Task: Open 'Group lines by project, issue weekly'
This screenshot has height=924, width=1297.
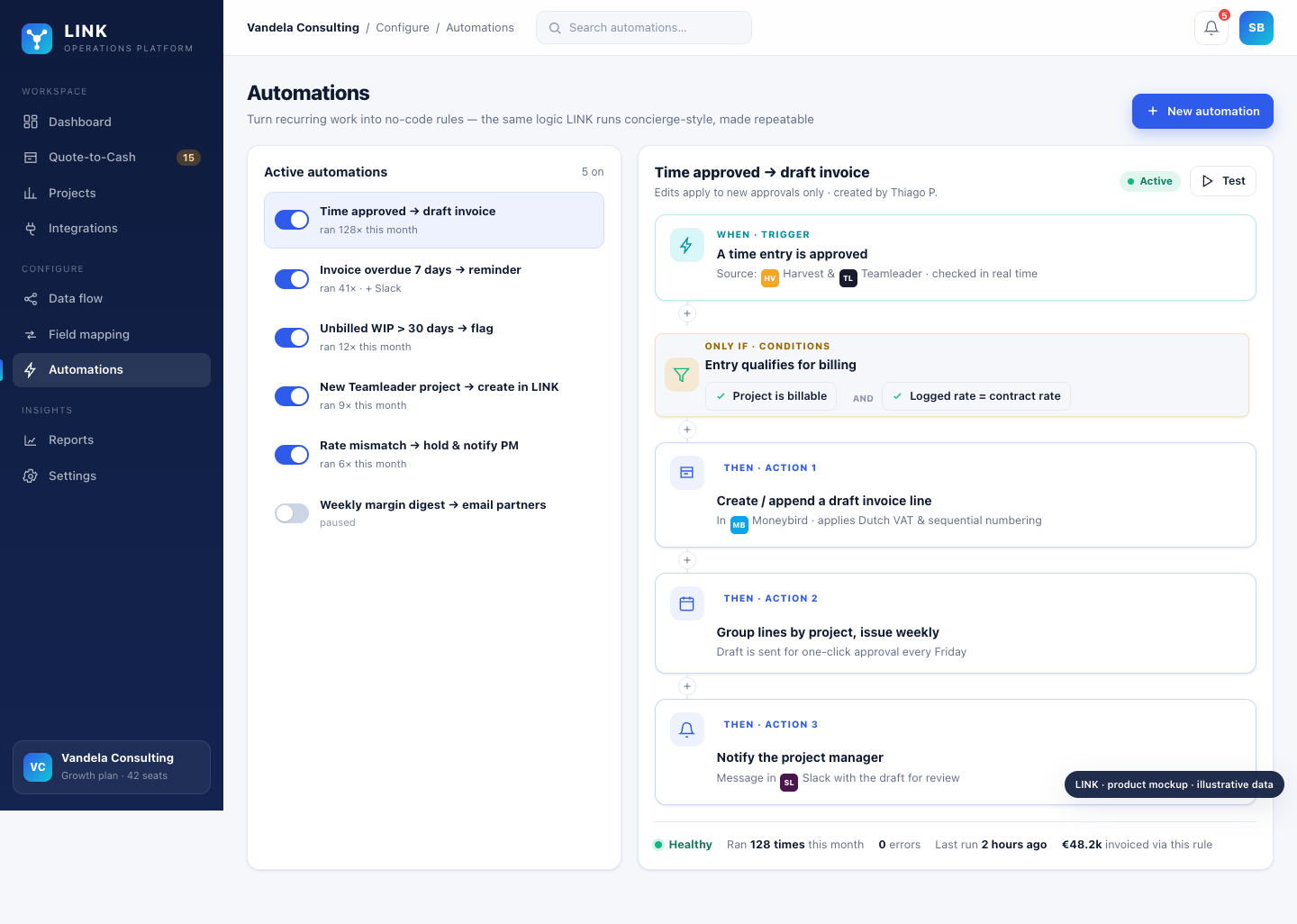Action: [x=956, y=623]
